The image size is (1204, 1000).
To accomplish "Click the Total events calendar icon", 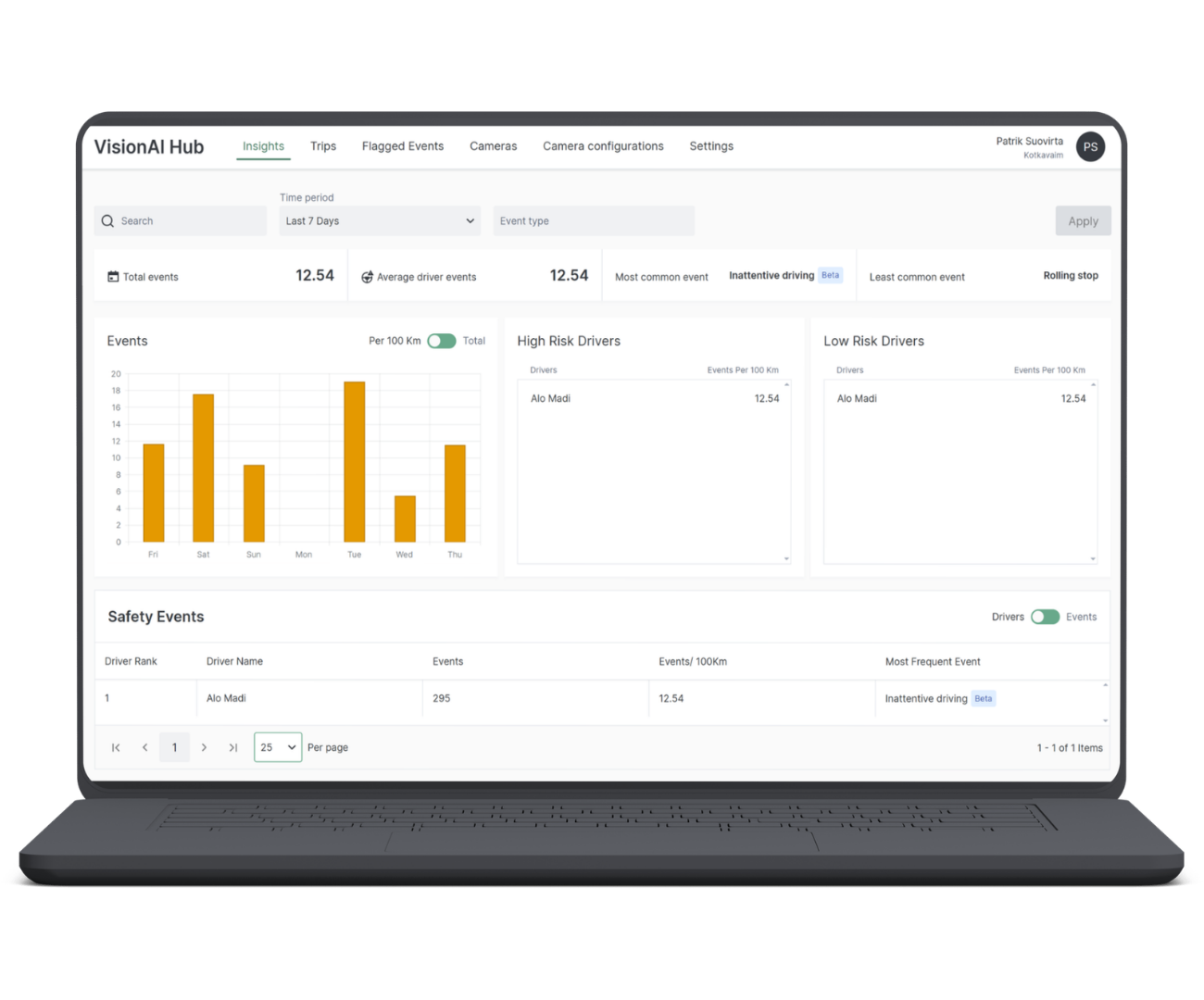I will [113, 277].
